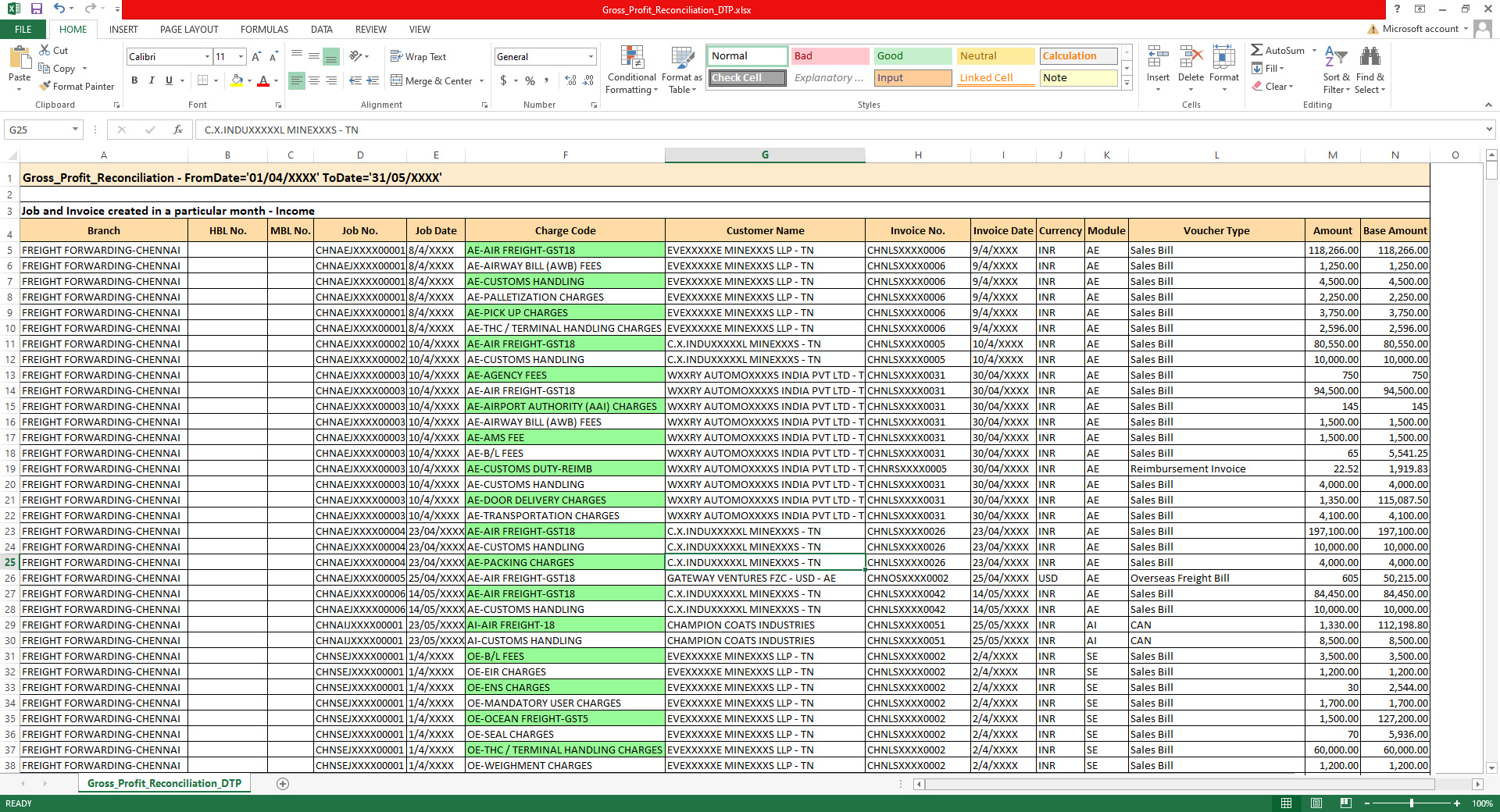Image resolution: width=1500 pixels, height=812 pixels.
Task: Apply the Good cell style
Action: pyautogui.click(x=912, y=56)
